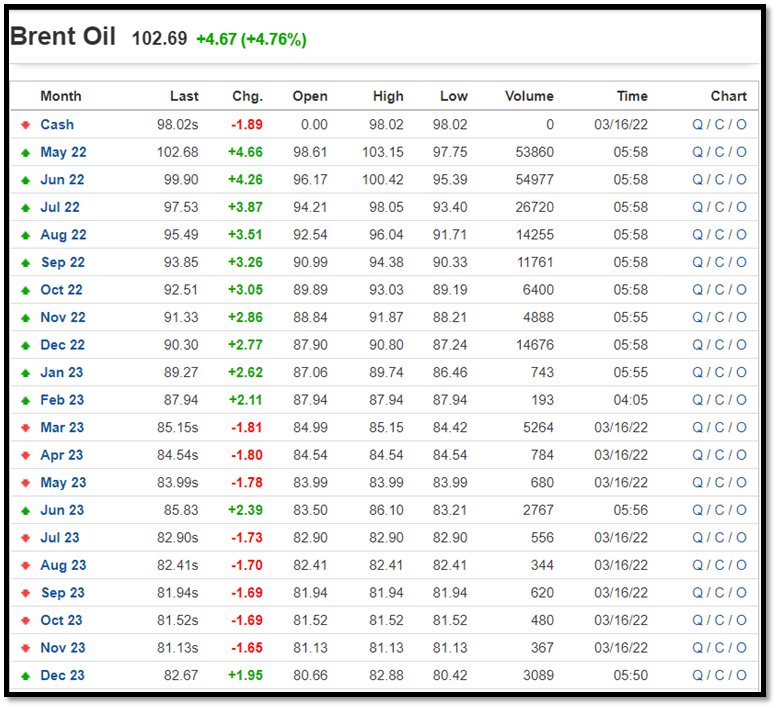Click the green up arrow beside Dec 22
The image size is (777, 708).
click(x=26, y=345)
